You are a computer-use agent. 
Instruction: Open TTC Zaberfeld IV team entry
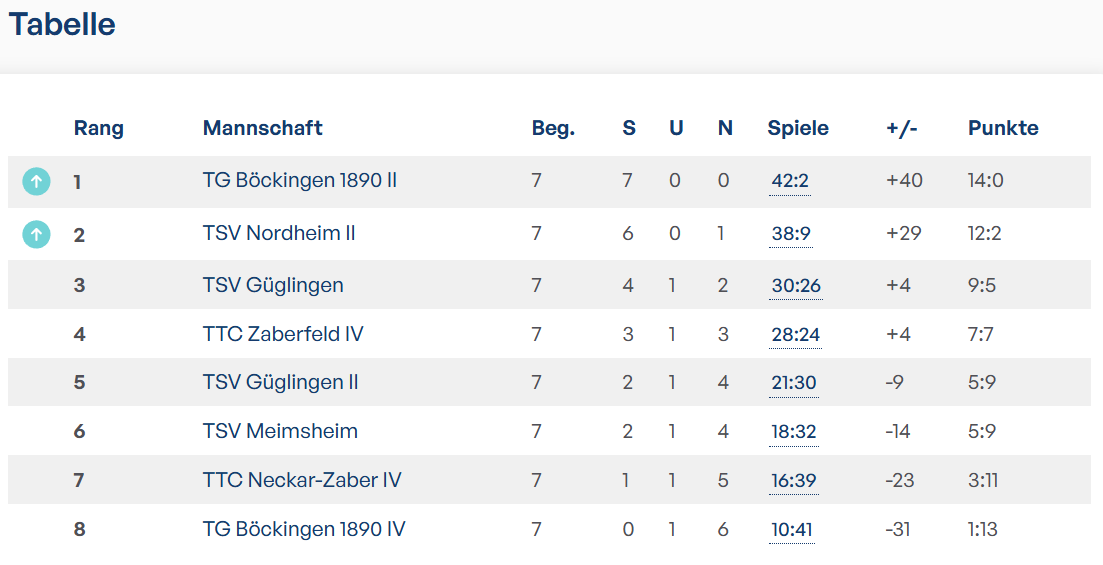pyautogui.click(x=283, y=334)
